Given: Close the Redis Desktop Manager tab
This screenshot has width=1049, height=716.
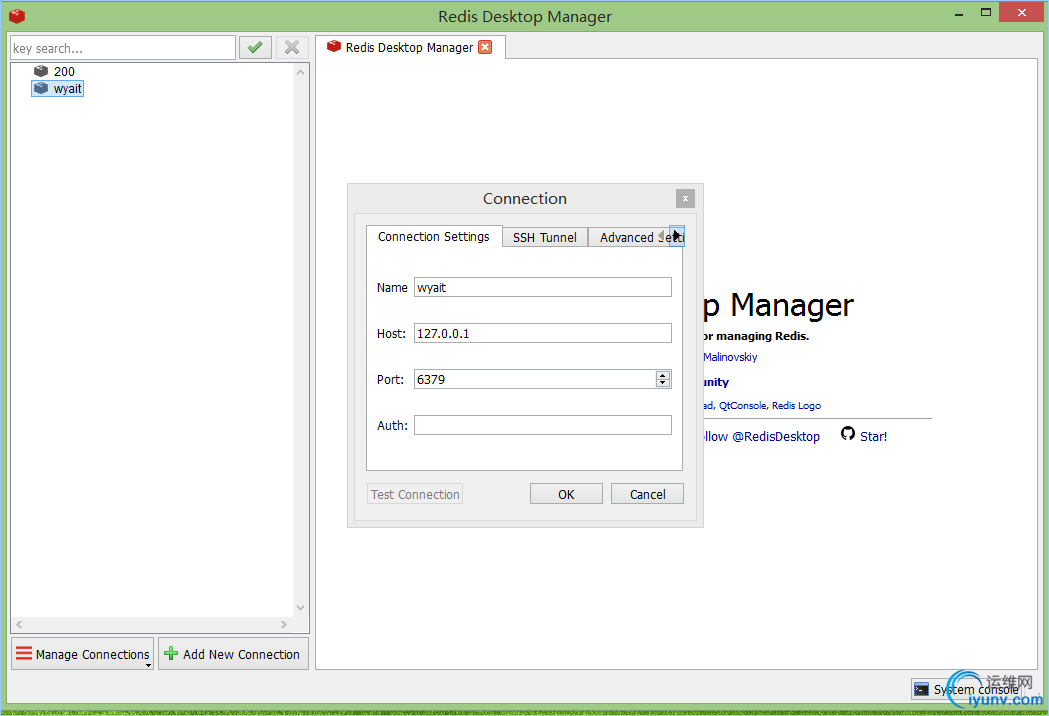Looking at the screenshot, I should [x=485, y=47].
